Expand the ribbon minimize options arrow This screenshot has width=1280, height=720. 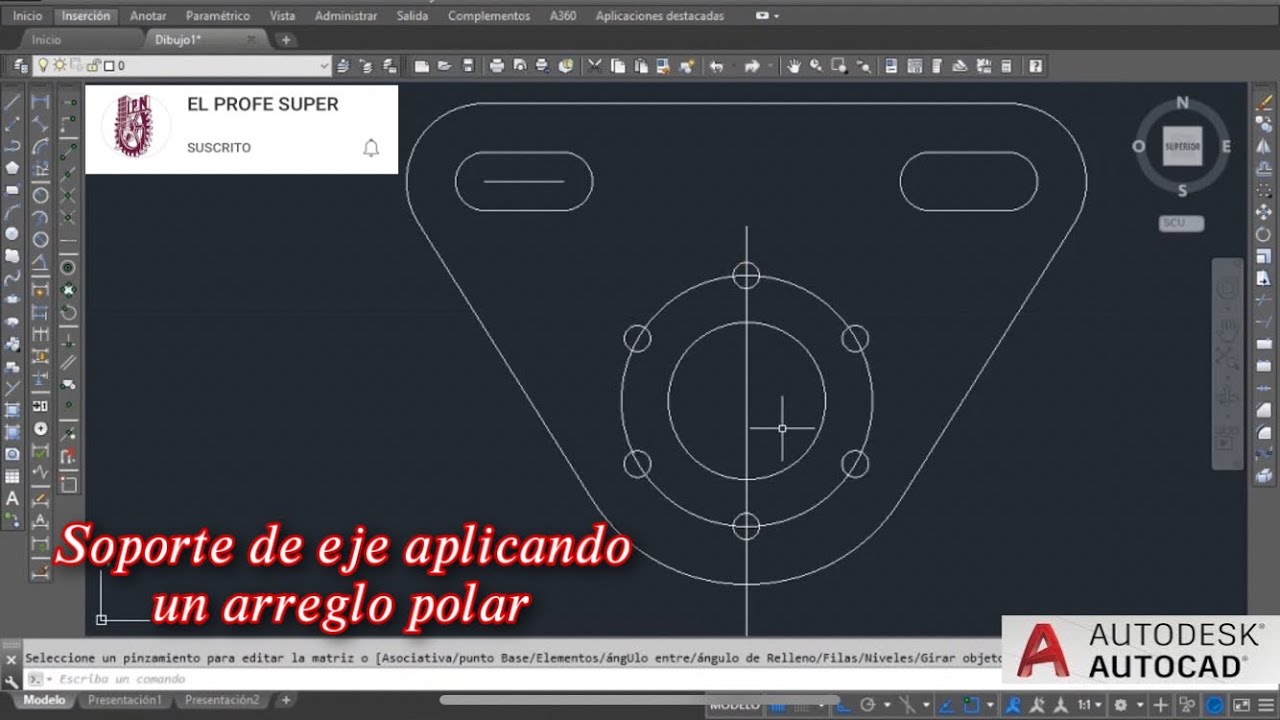777,16
